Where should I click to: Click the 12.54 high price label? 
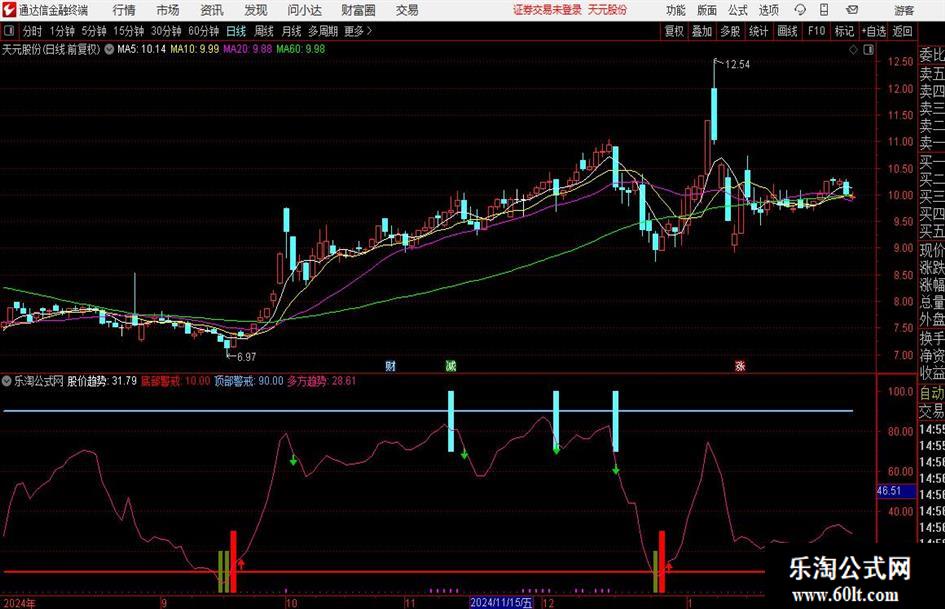pos(738,65)
